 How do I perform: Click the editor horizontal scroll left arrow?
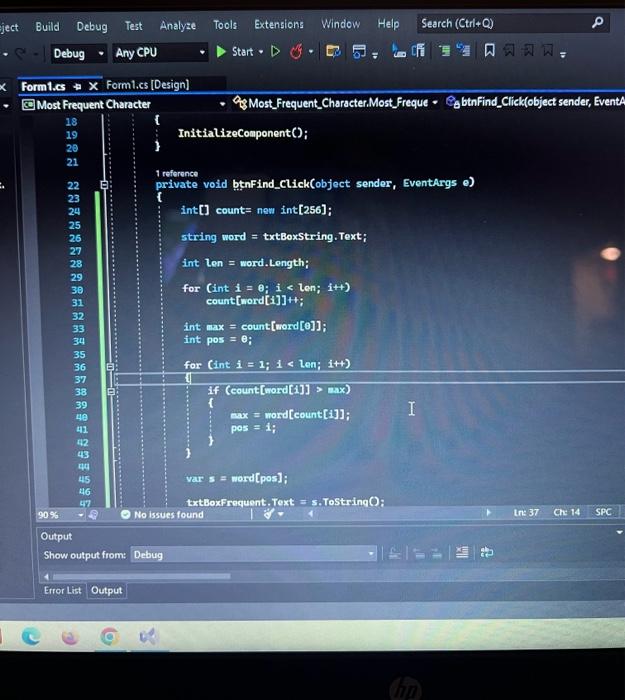pyautogui.click(x=310, y=513)
